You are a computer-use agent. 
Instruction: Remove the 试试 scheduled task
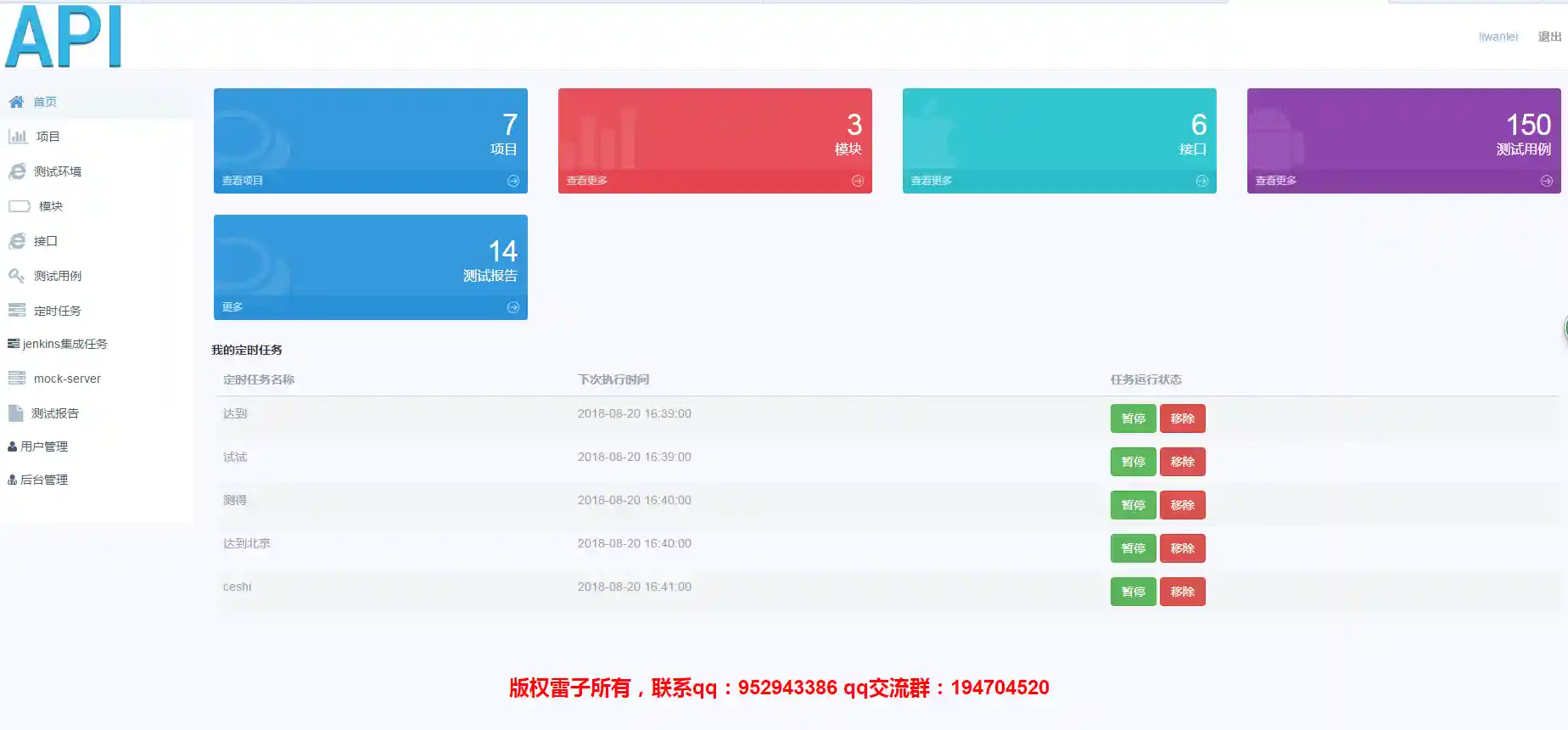(1183, 462)
